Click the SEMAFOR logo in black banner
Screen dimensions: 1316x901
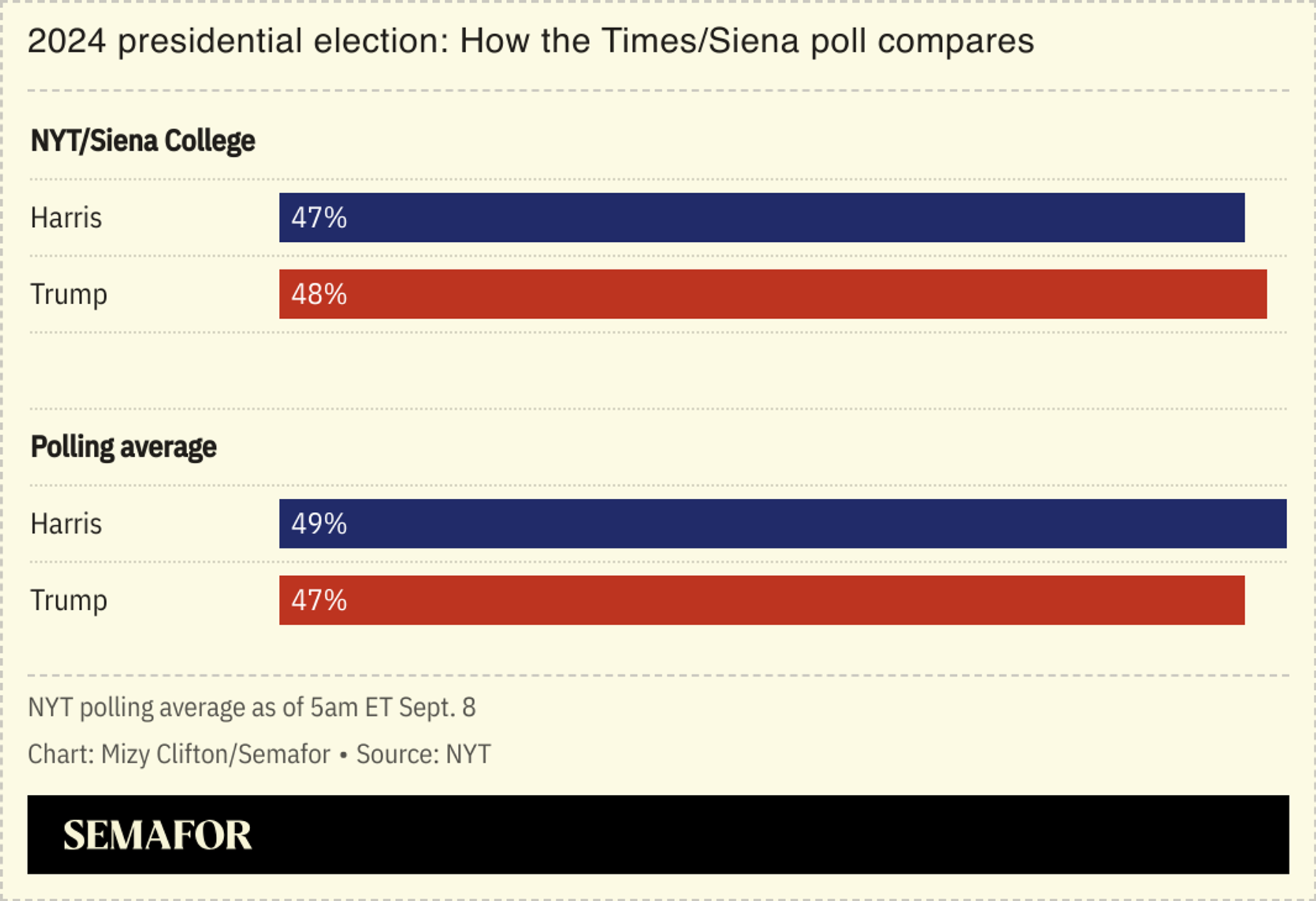(158, 835)
